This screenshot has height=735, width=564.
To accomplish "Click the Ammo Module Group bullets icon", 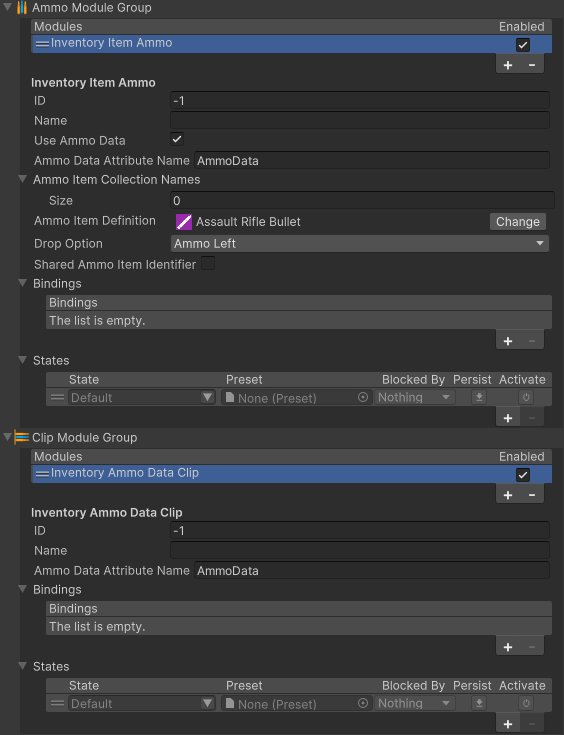I will click(x=22, y=8).
